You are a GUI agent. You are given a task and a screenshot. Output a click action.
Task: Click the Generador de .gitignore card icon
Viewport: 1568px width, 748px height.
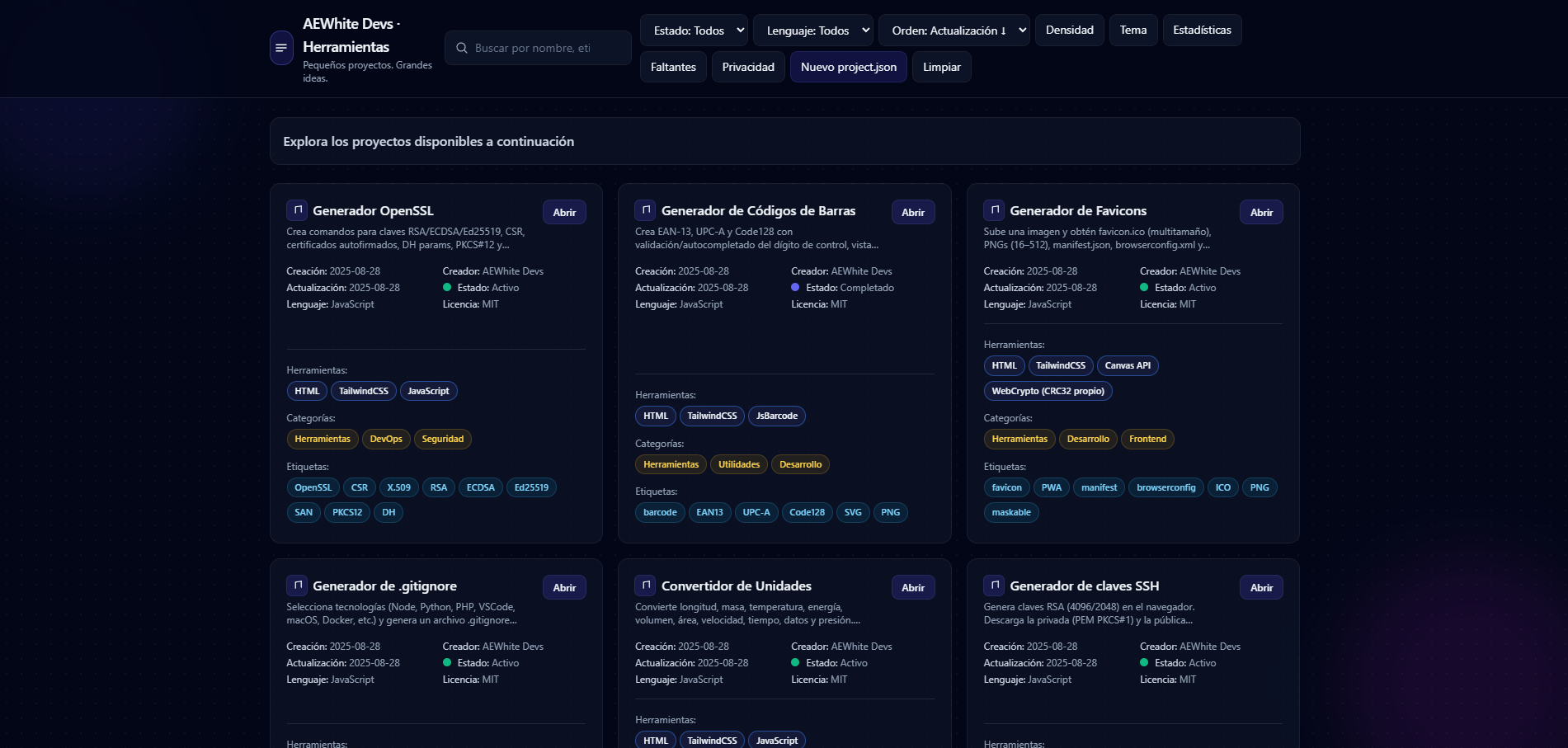click(297, 586)
